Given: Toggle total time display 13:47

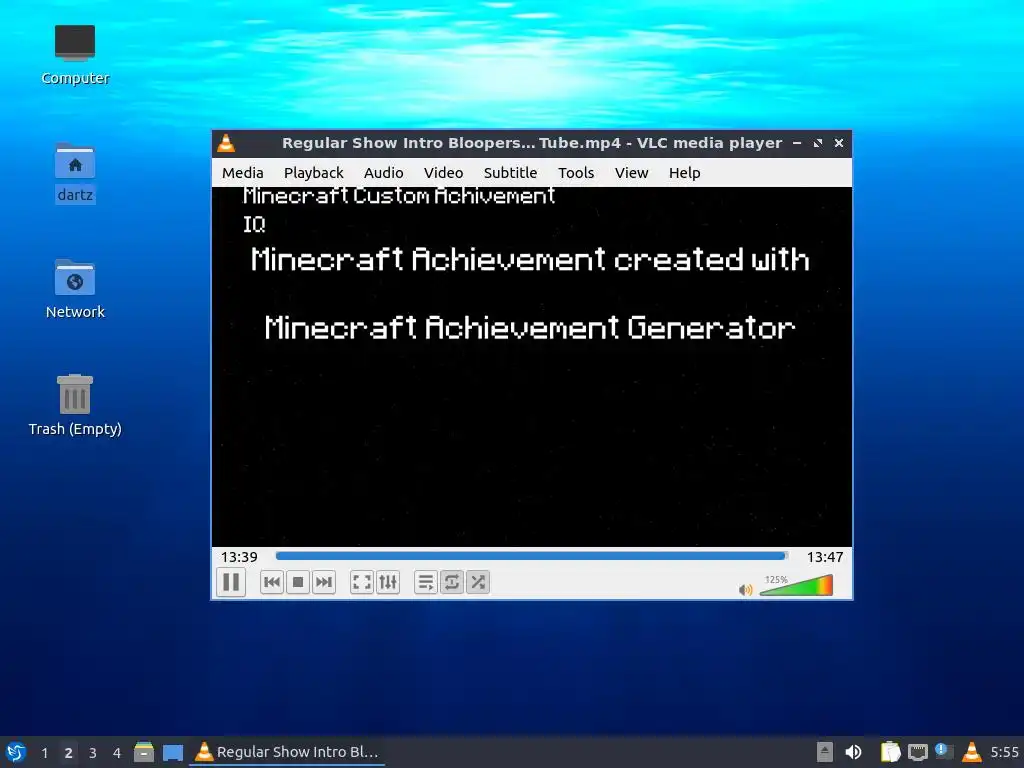Looking at the screenshot, I should point(825,557).
